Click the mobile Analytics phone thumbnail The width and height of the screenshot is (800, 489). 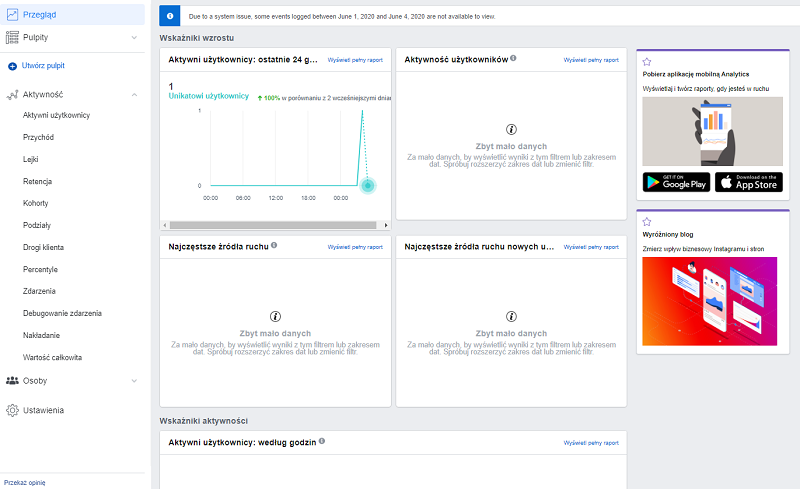point(712,131)
